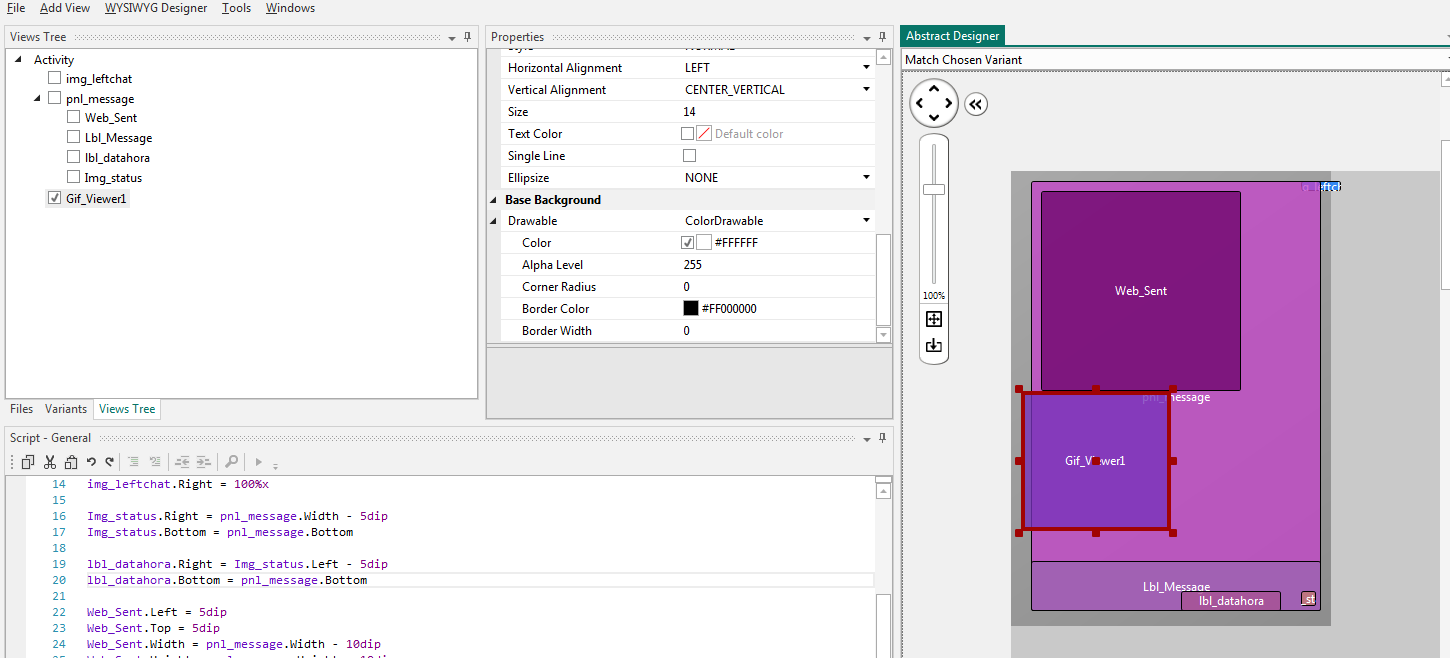Viewport: 1450px width, 658px height.
Task: Click the uncomment lines icon
Action: click(155, 462)
